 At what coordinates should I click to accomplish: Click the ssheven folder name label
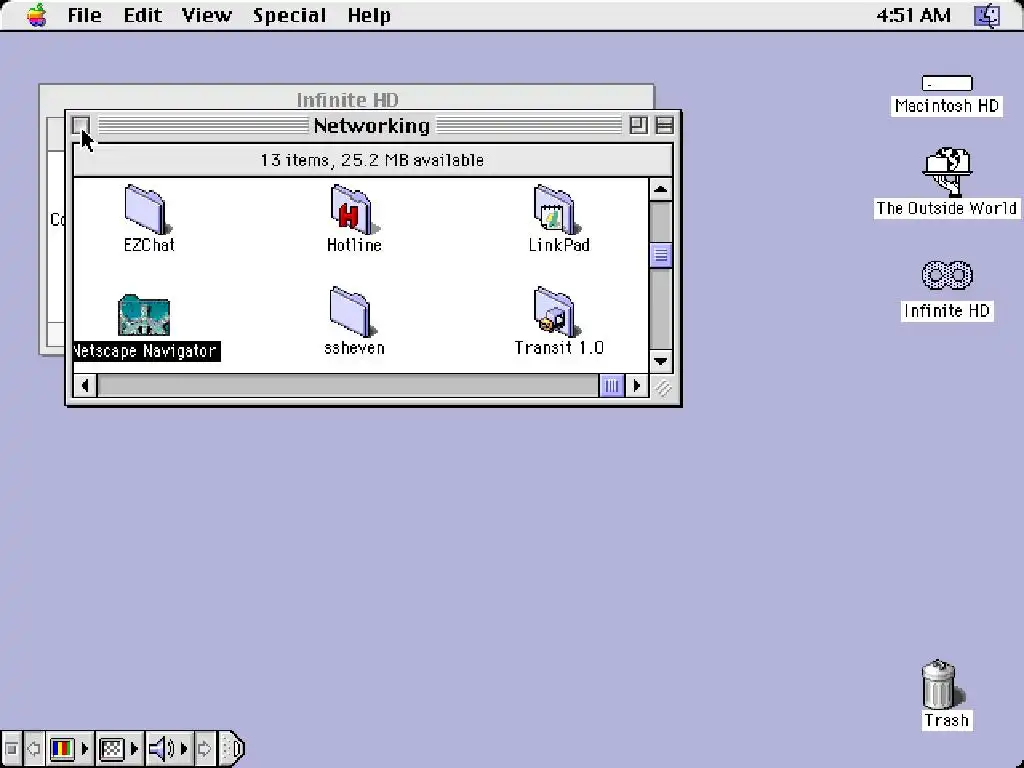[x=354, y=348]
